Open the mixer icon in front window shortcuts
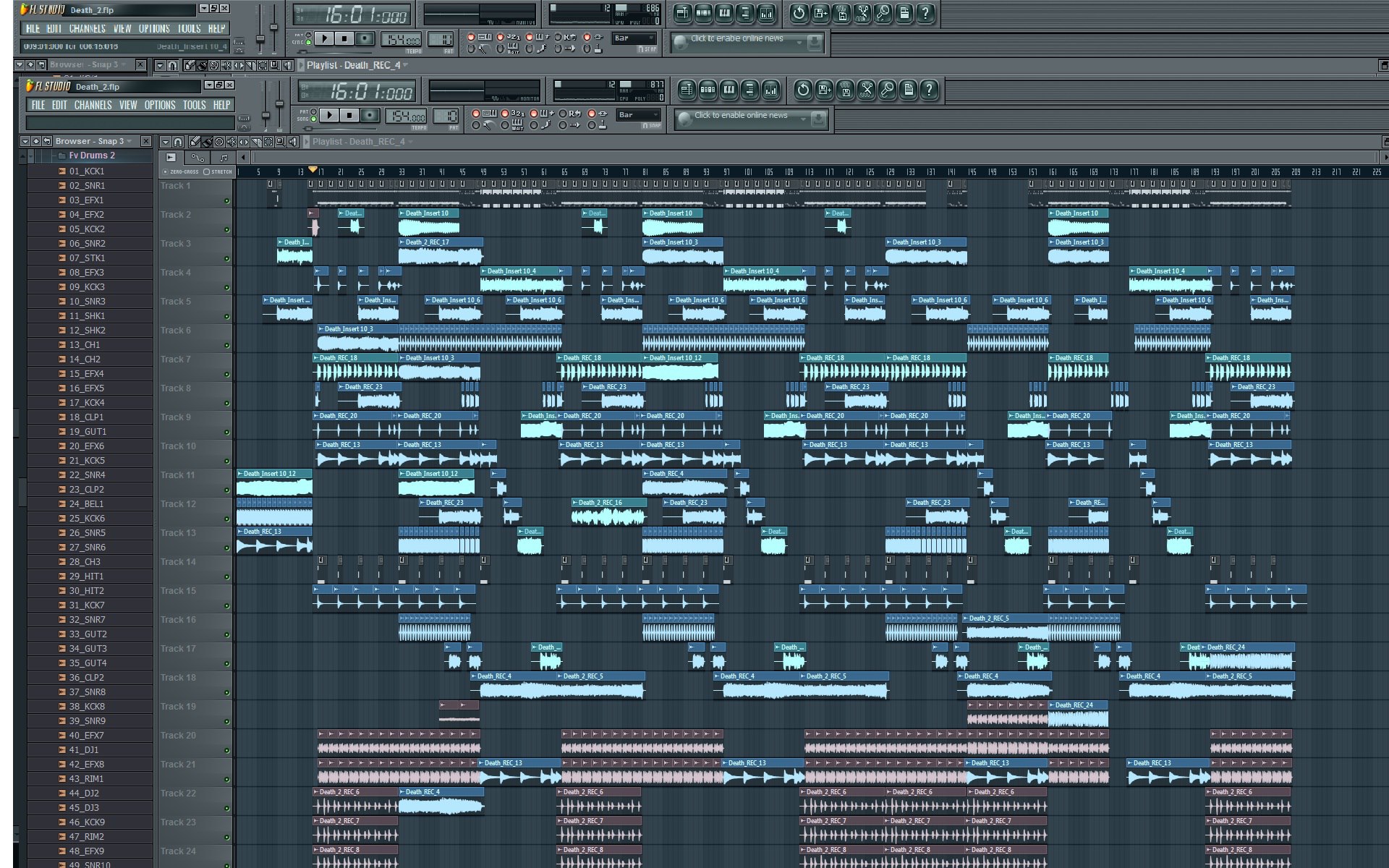 coord(770,90)
